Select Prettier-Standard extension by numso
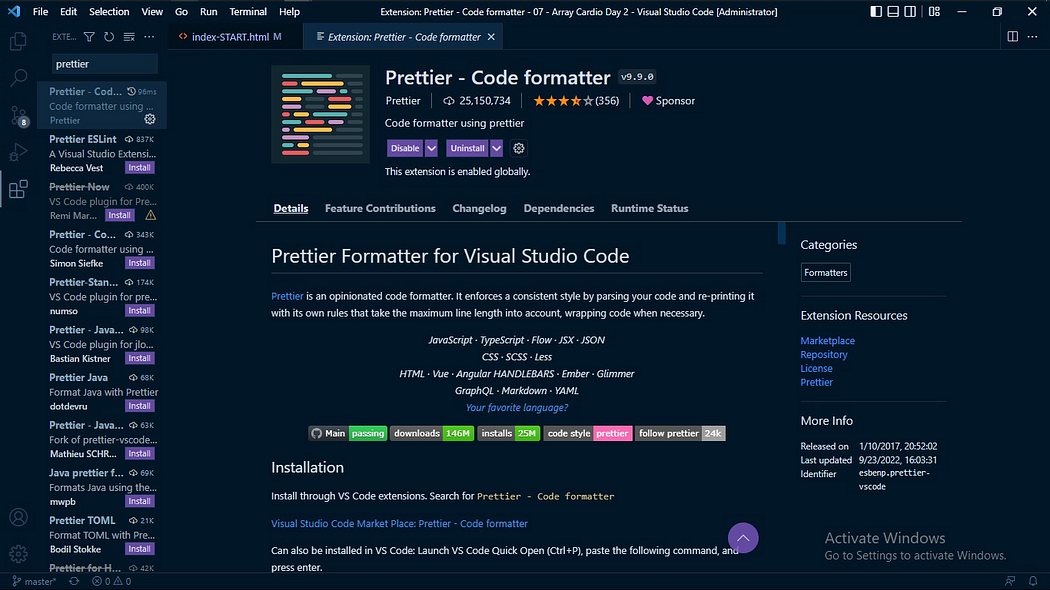The width and height of the screenshot is (1050, 590). [x=102, y=296]
